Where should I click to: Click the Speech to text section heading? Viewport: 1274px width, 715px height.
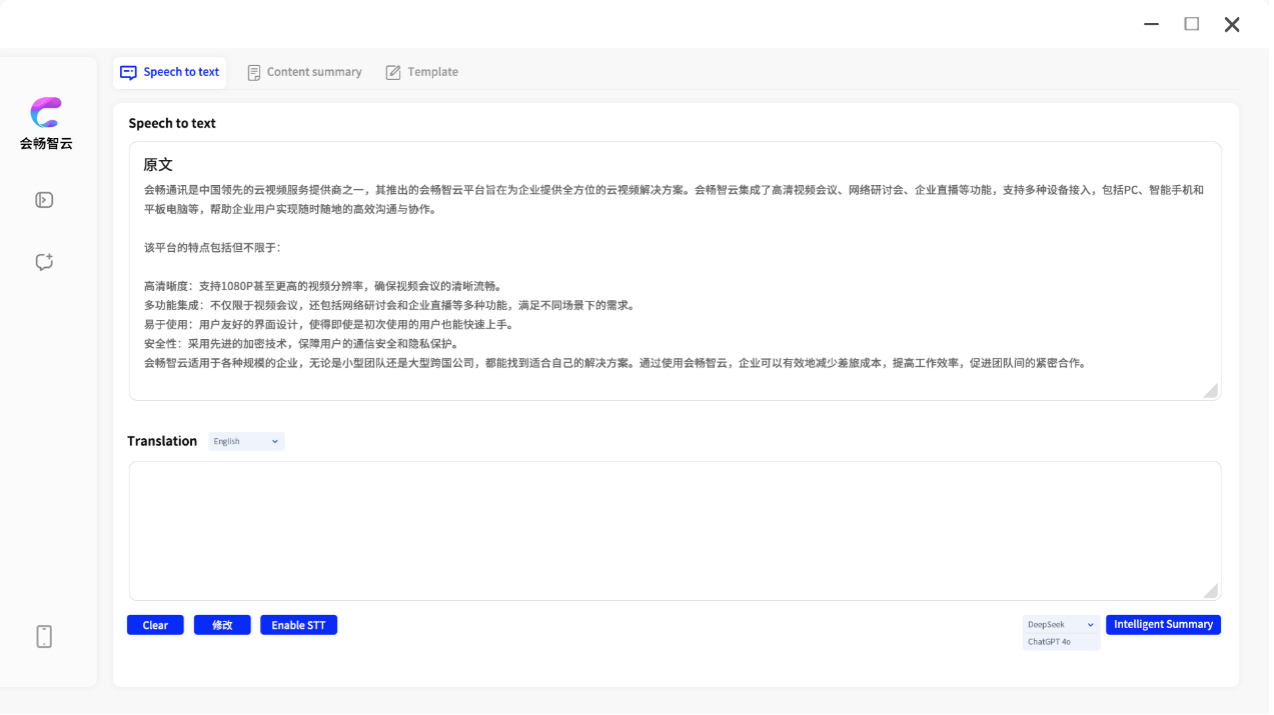coord(172,123)
